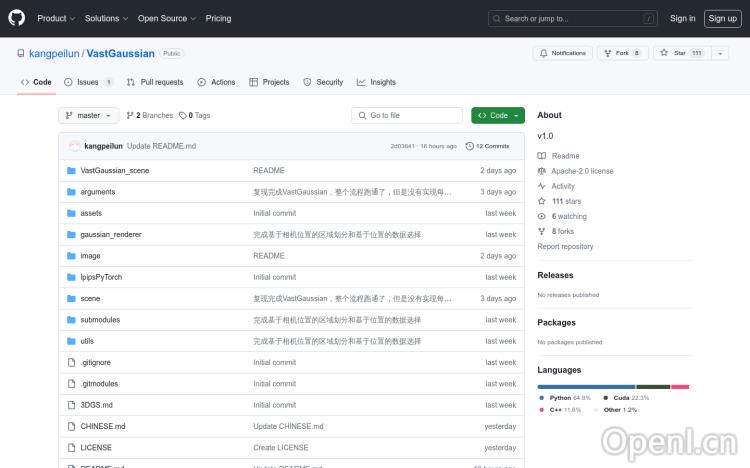Screen dimensions: 750x468
Task: Click the Python segment in language bar
Action: click(585, 386)
